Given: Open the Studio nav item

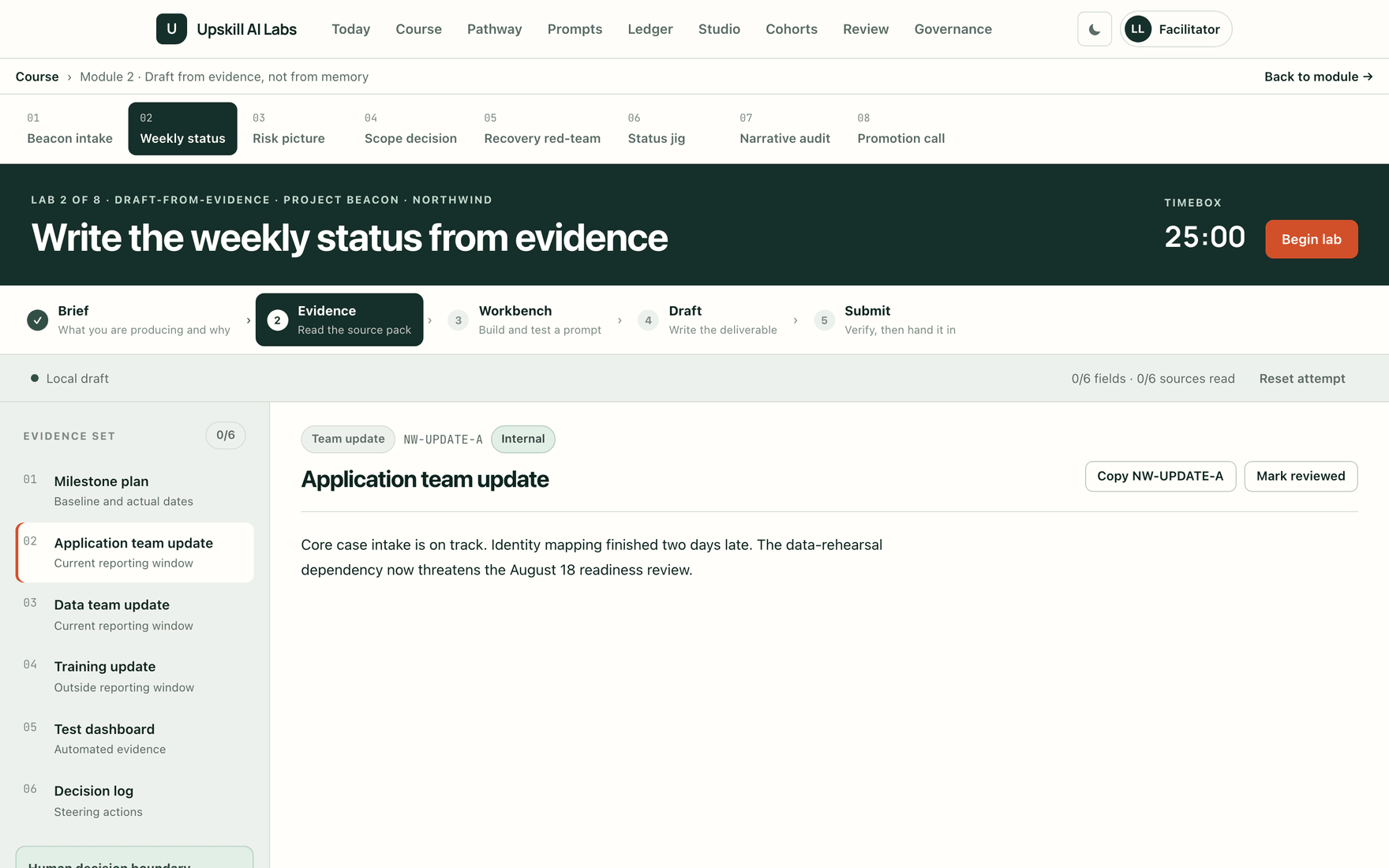Looking at the screenshot, I should click(x=719, y=29).
